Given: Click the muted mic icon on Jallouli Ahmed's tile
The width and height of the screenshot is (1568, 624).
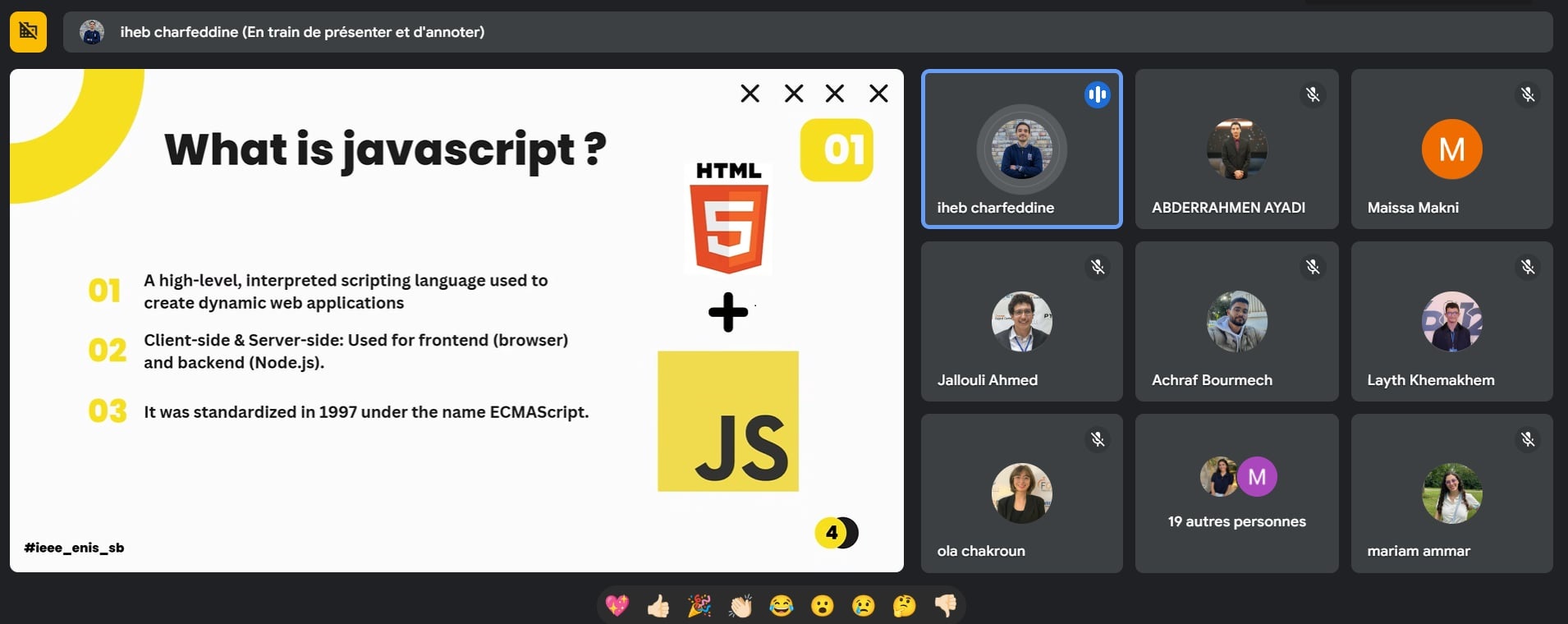Looking at the screenshot, I should pos(1097,268).
